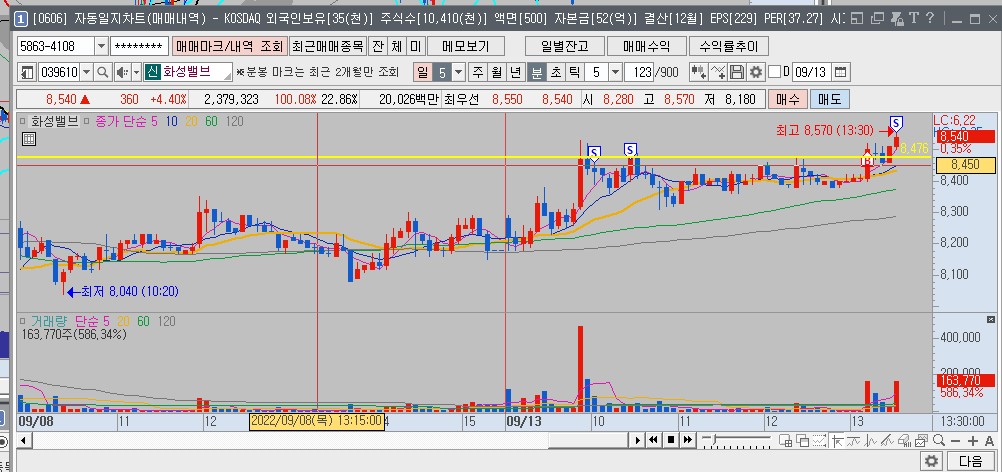Expand the 화성밸브 stock name field corner
This screenshot has width=1002, height=472.
pos(228,77)
